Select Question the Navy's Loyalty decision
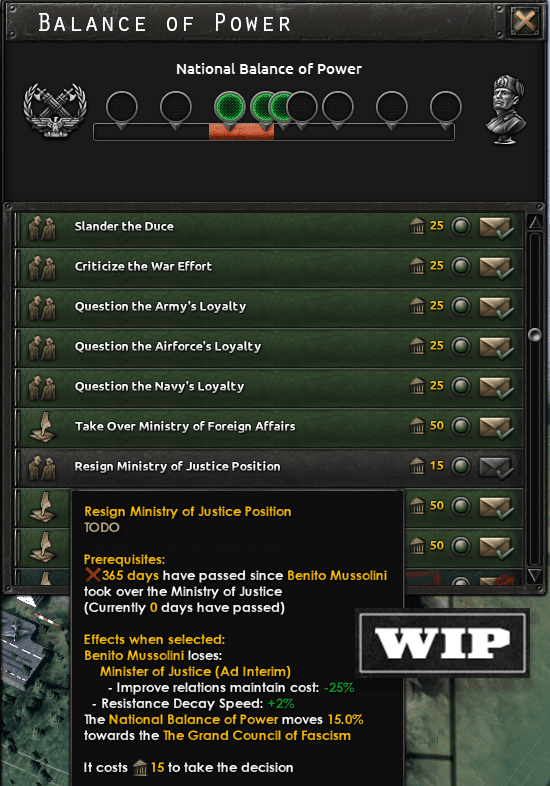This screenshot has height=786, width=550. coord(269,387)
